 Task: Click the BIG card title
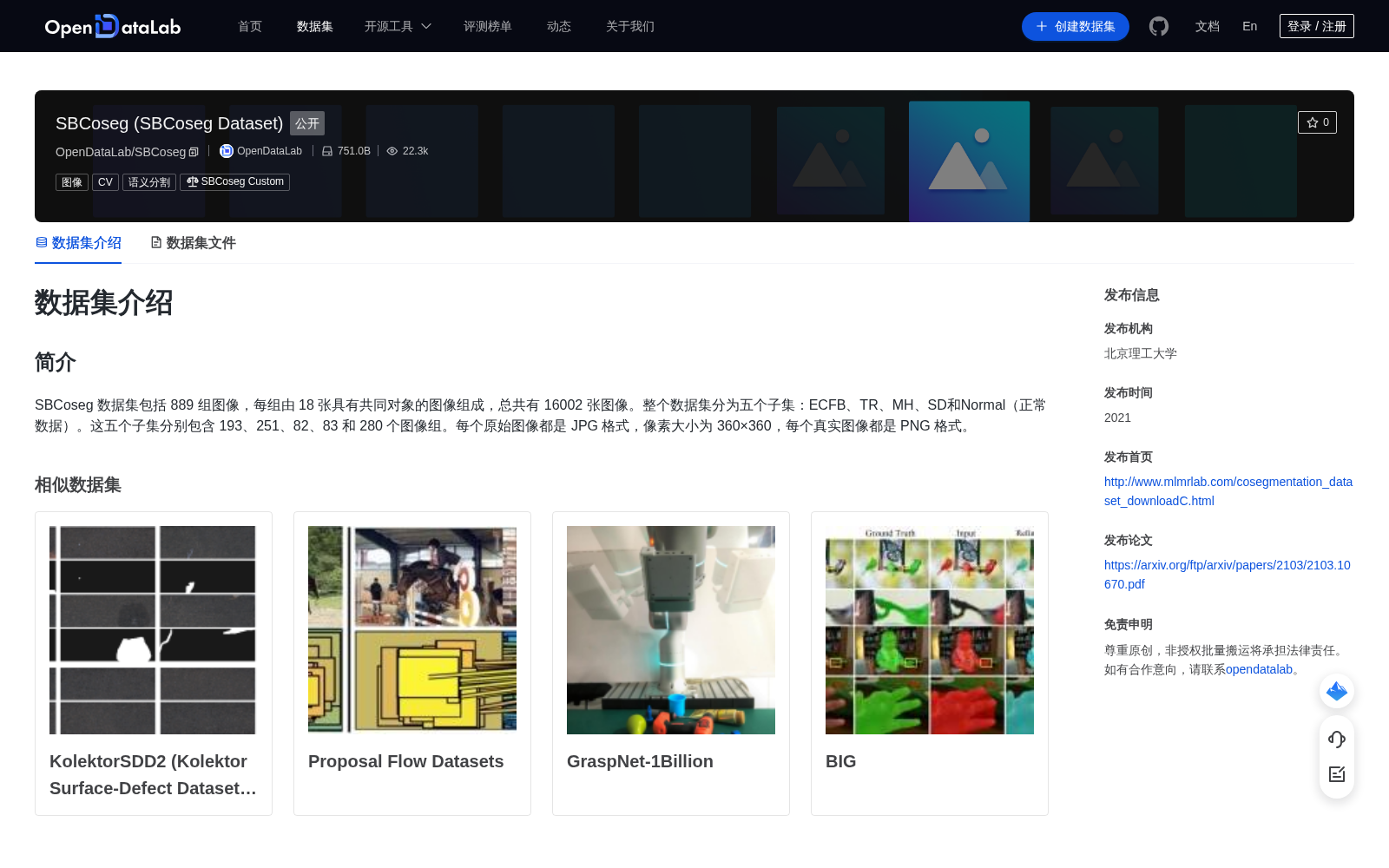click(x=840, y=761)
